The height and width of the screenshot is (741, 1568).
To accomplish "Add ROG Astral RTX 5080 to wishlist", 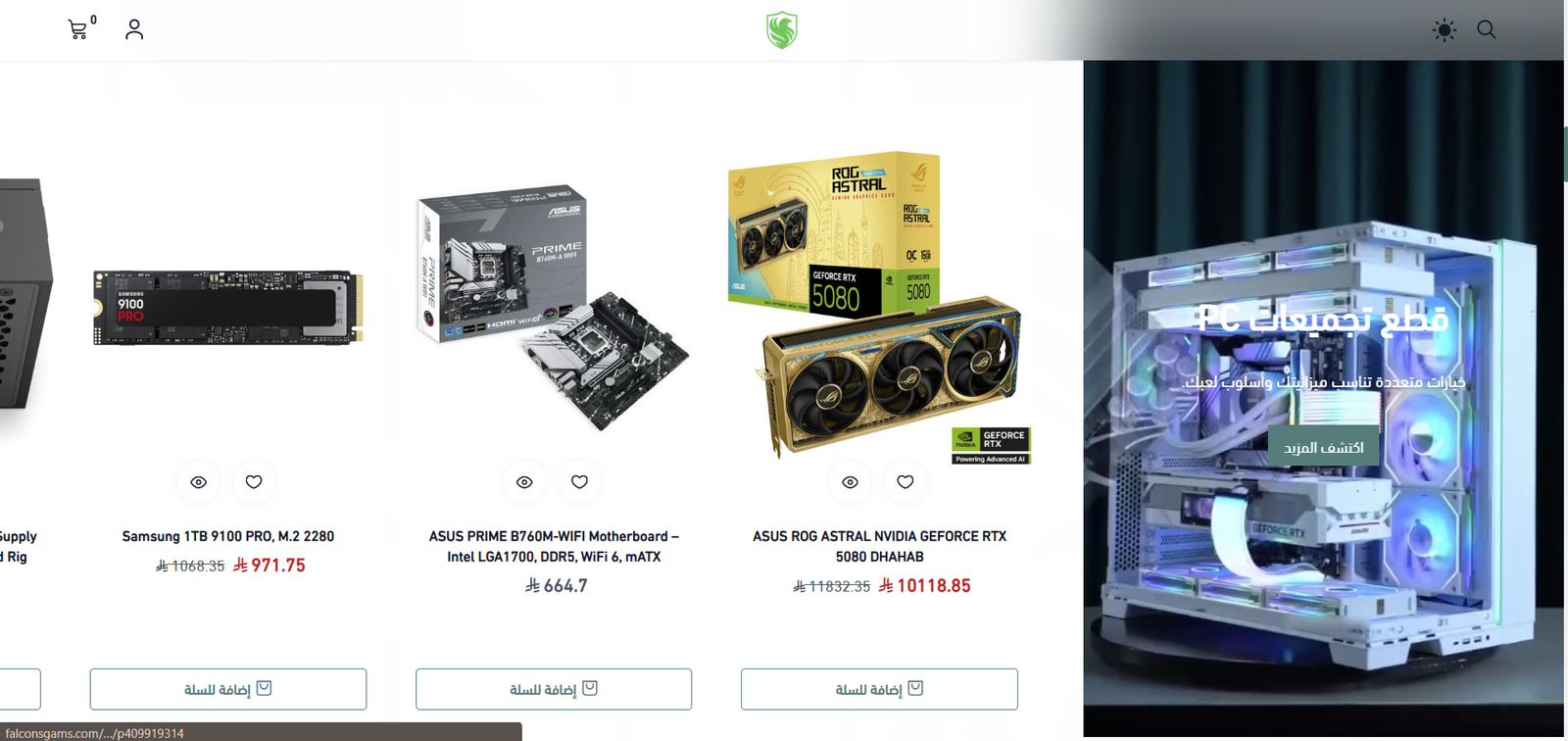I will [906, 482].
